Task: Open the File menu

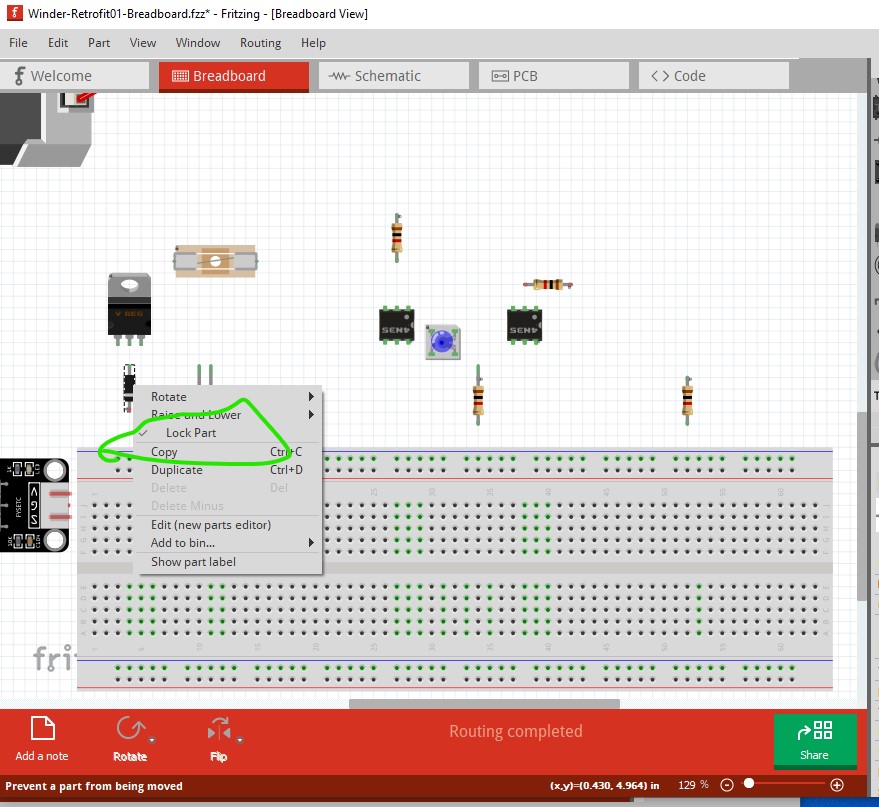Action: (x=18, y=43)
